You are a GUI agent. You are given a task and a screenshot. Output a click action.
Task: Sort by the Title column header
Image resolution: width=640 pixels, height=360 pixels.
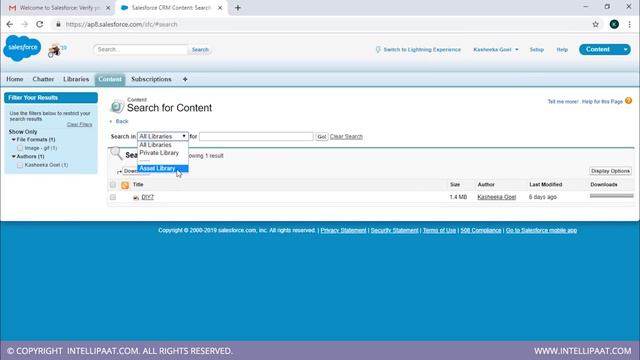(x=138, y=185)
